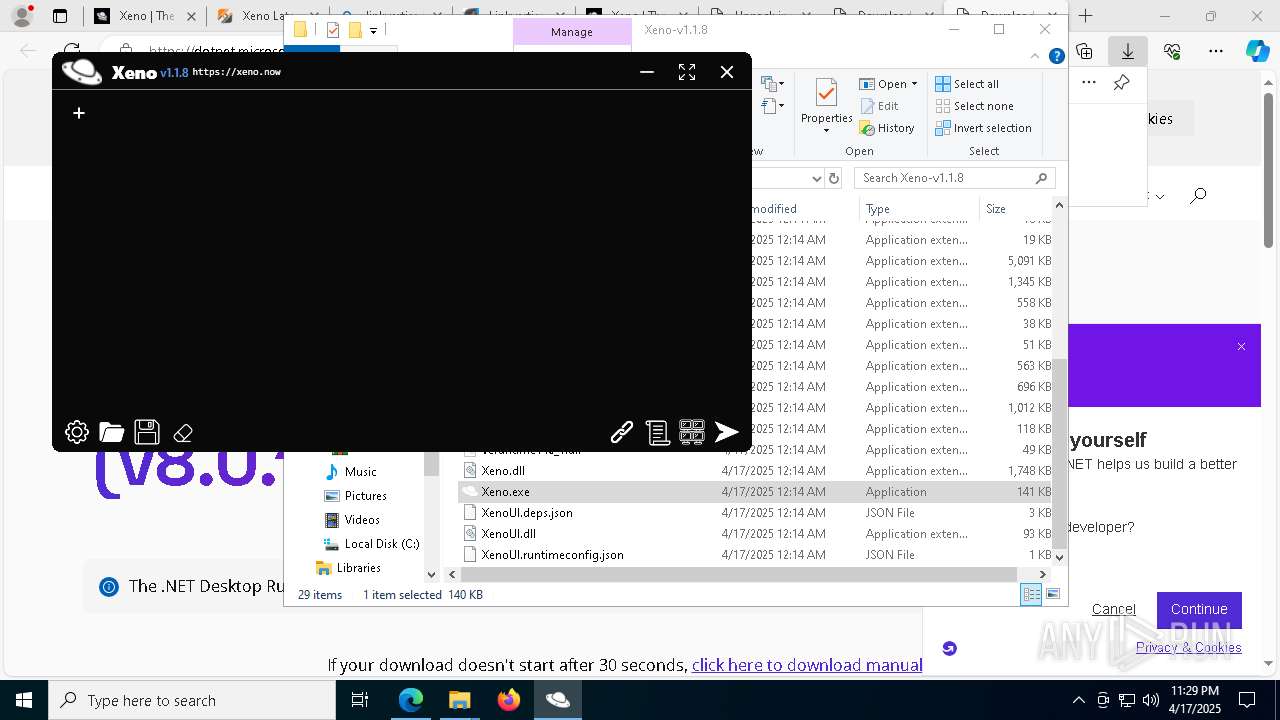The image size is (1280, 720).
Task: Click 'click here to download manual' link
Action: 806,665
